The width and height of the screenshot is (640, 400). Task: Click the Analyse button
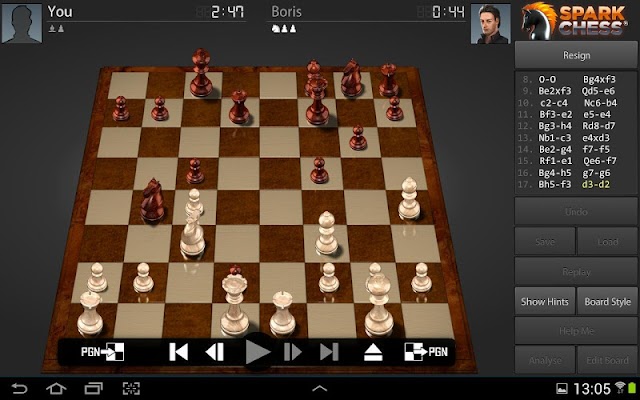tap(545, 360)
